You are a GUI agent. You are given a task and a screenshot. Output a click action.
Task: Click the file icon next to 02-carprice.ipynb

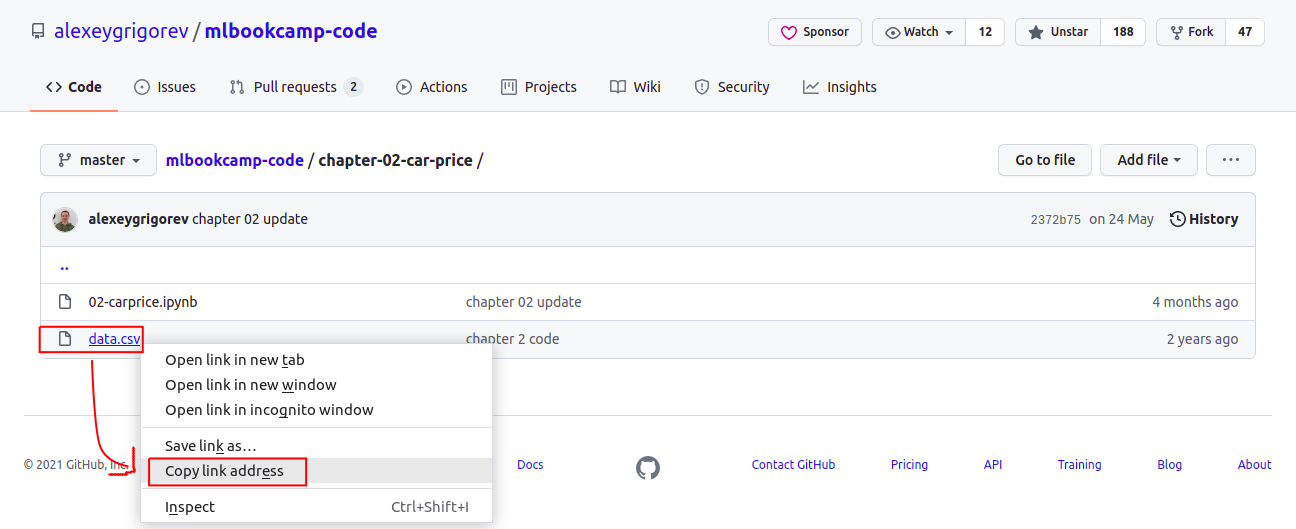point(65,302)
